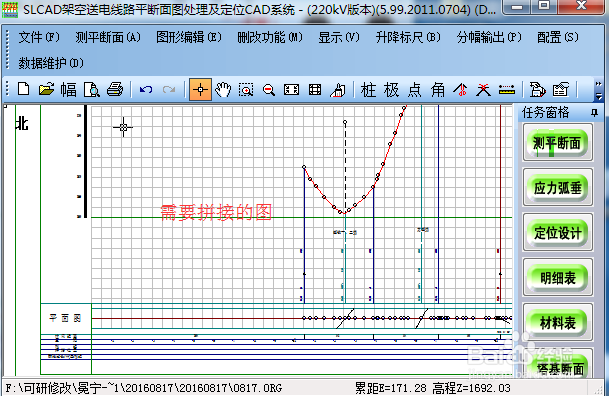Click the brush redraw icon
Screen dimensions: 609x396
click(338, 90)
